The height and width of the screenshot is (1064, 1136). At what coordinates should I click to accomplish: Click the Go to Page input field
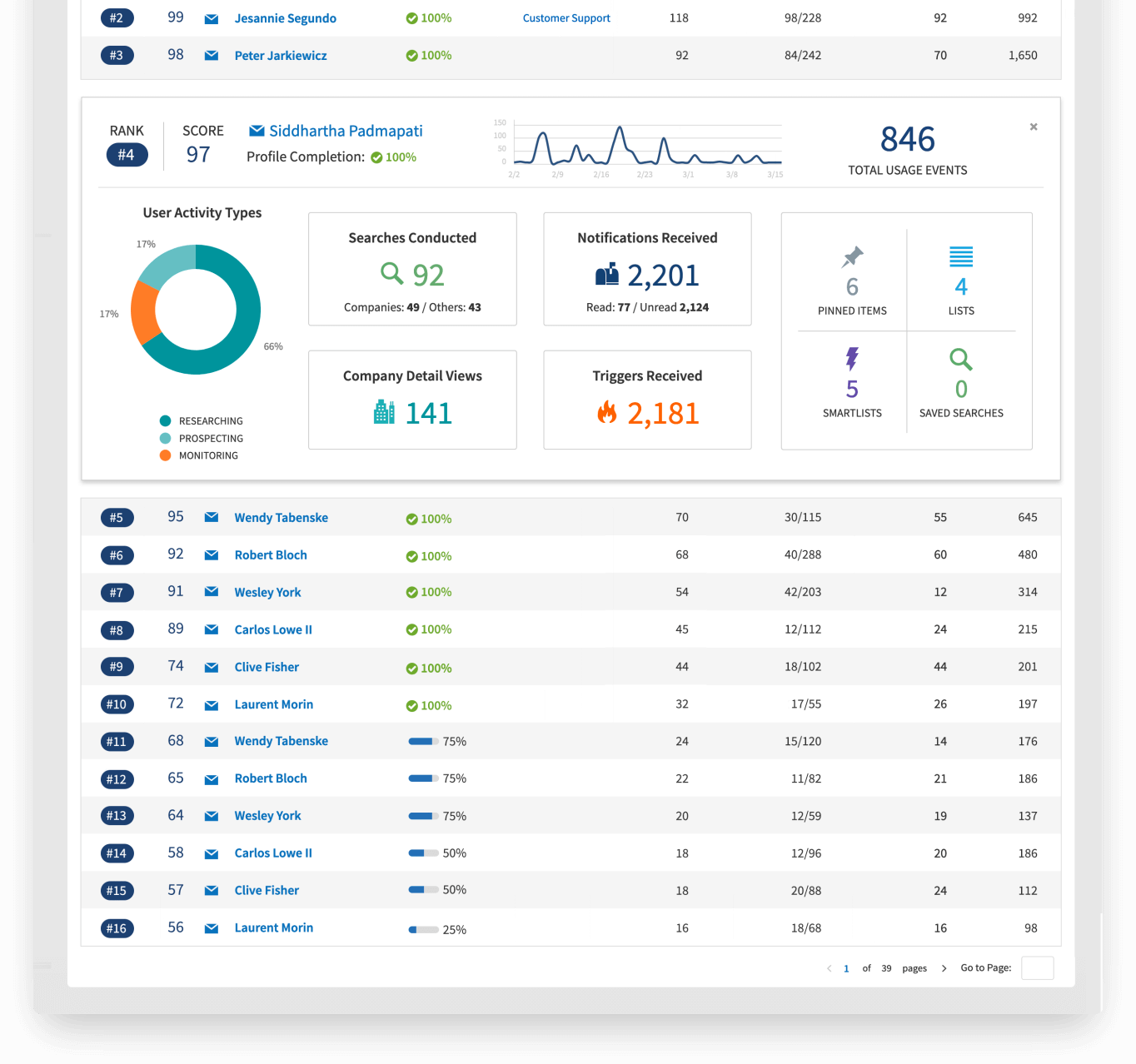tap(1037, 968)
